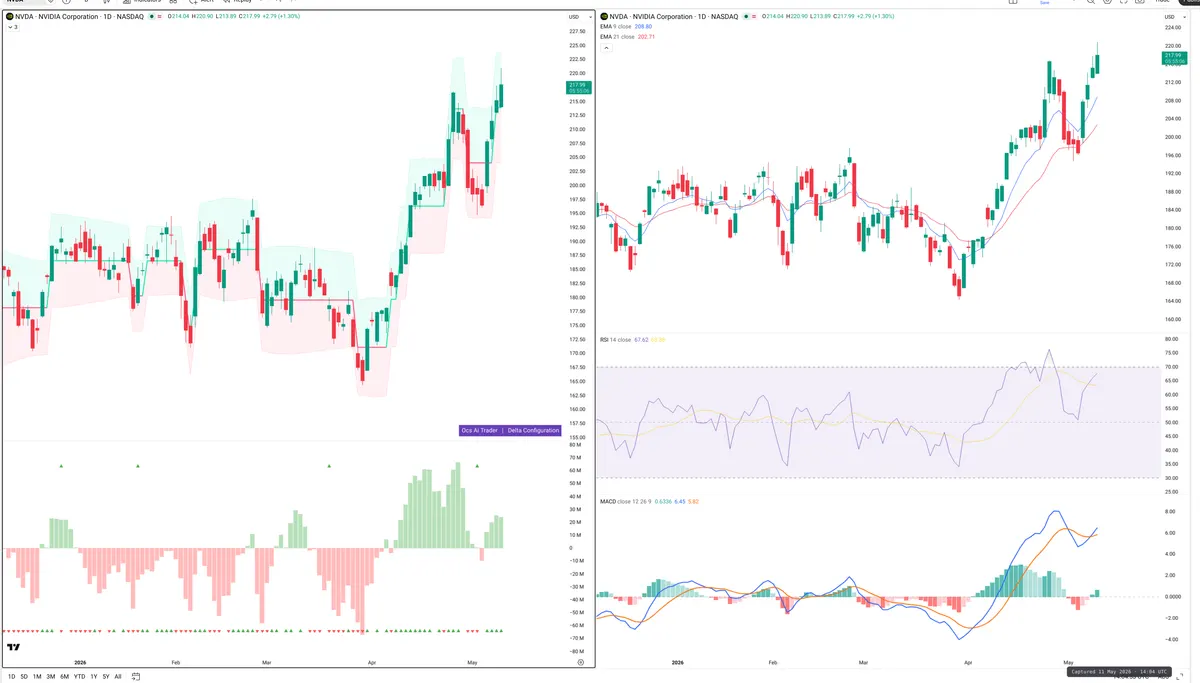Click Feb label on left chart time axis
This screenshot has height=683, width=1200.
coord(176,662)
